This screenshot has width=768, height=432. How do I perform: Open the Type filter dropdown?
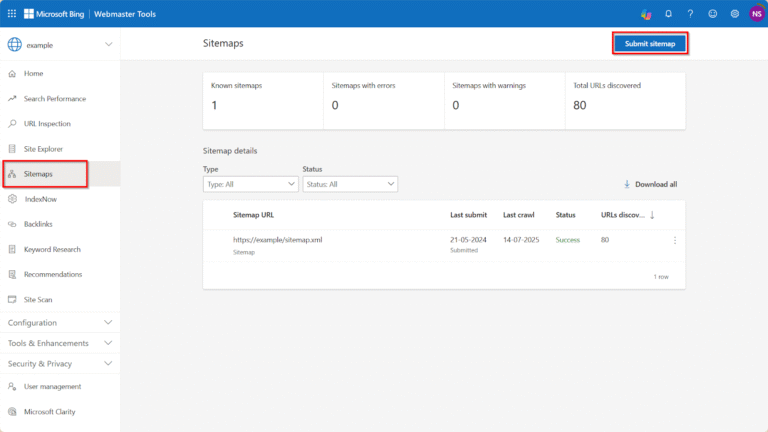click(x=250, y=184)
